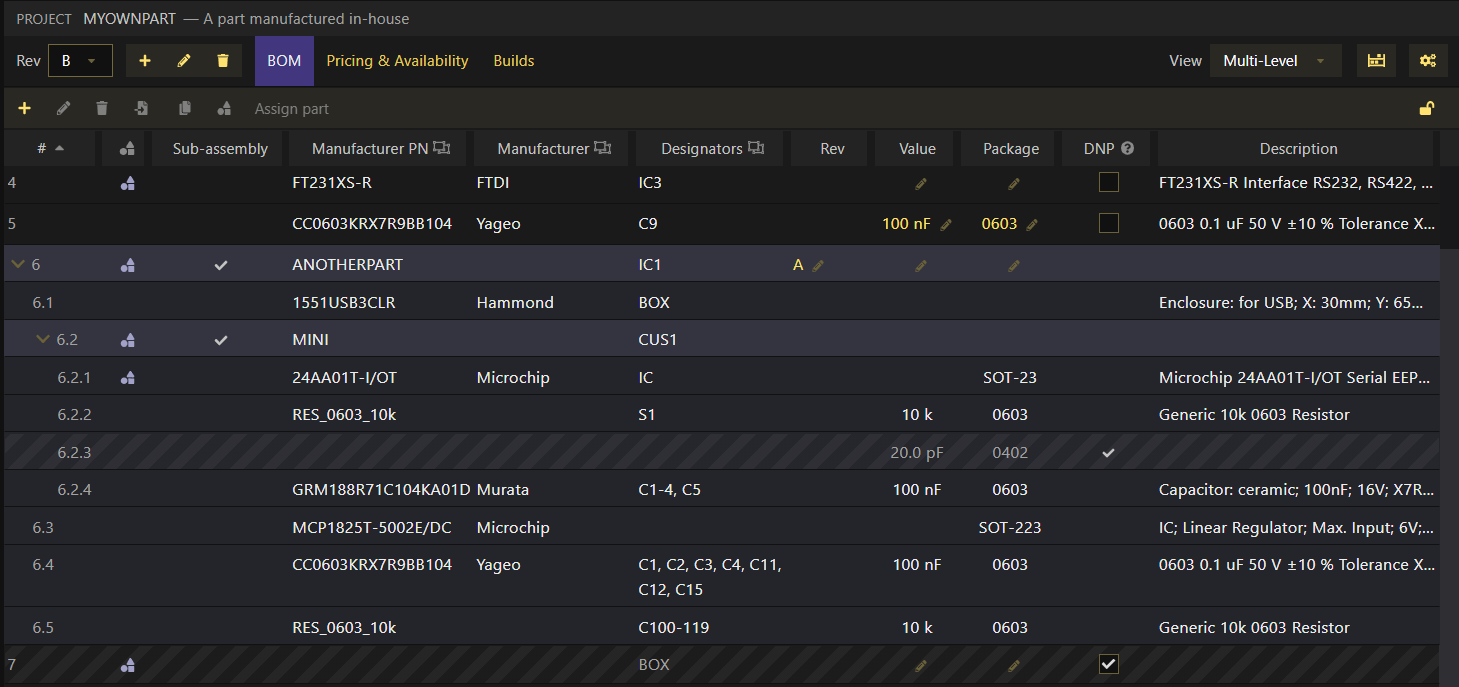Check the DNP box on the C9 row
1459x687 pixels.
[x=1108, y=223]
